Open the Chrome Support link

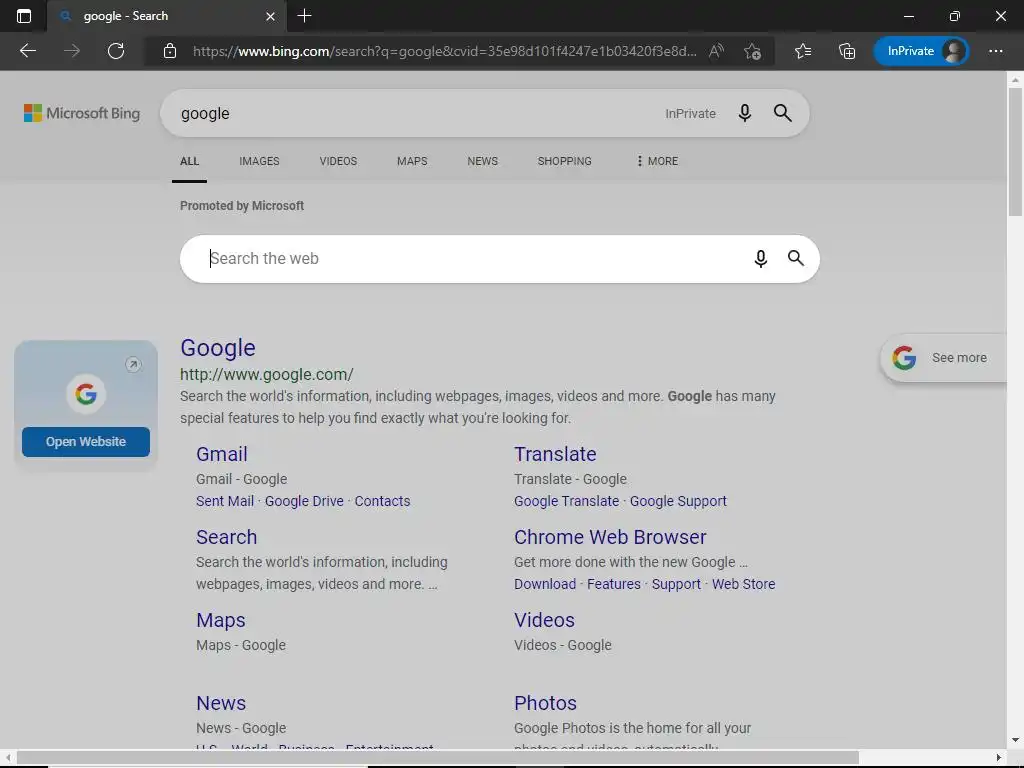(676, 584)
